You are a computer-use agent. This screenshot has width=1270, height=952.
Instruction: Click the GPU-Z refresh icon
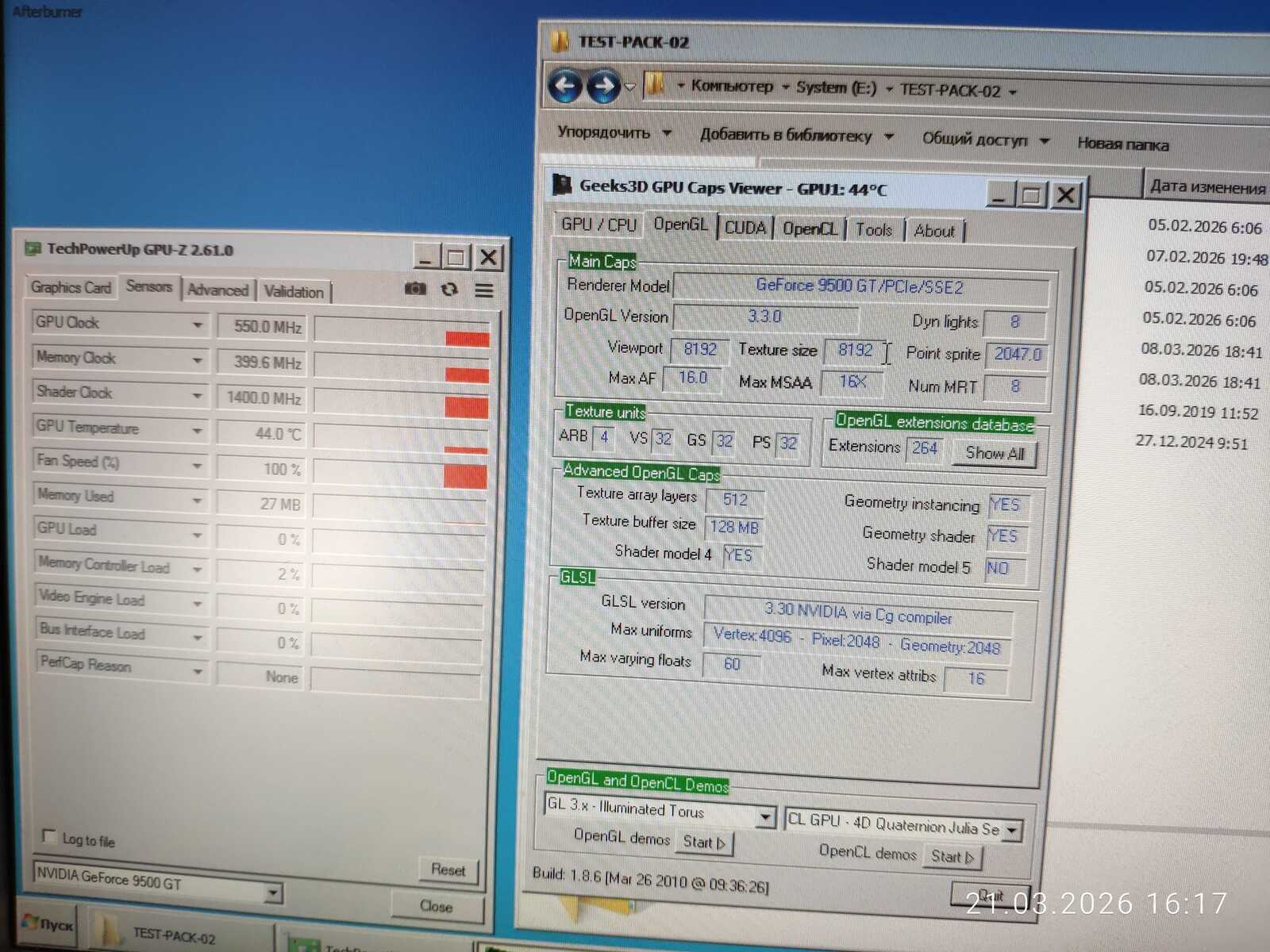point(449,290)
